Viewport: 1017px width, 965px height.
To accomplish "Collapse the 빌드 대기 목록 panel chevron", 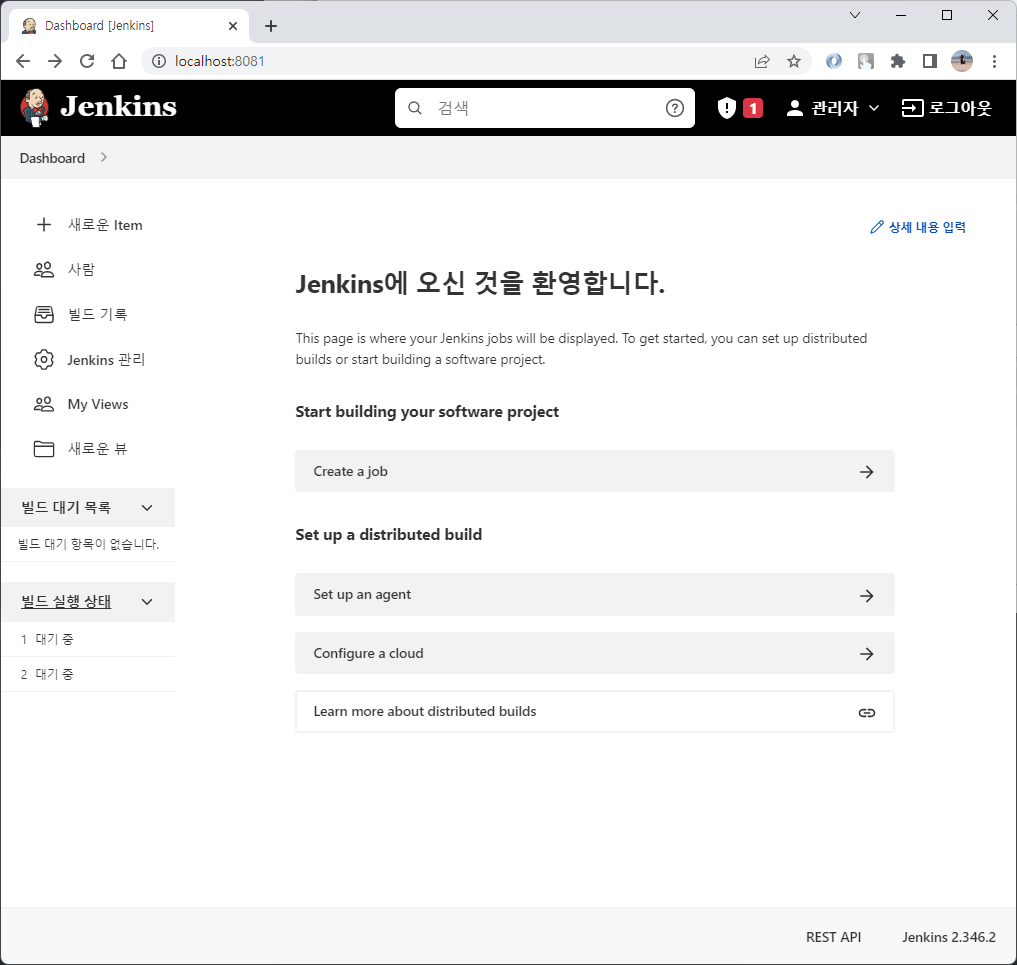I will (147, 508).
